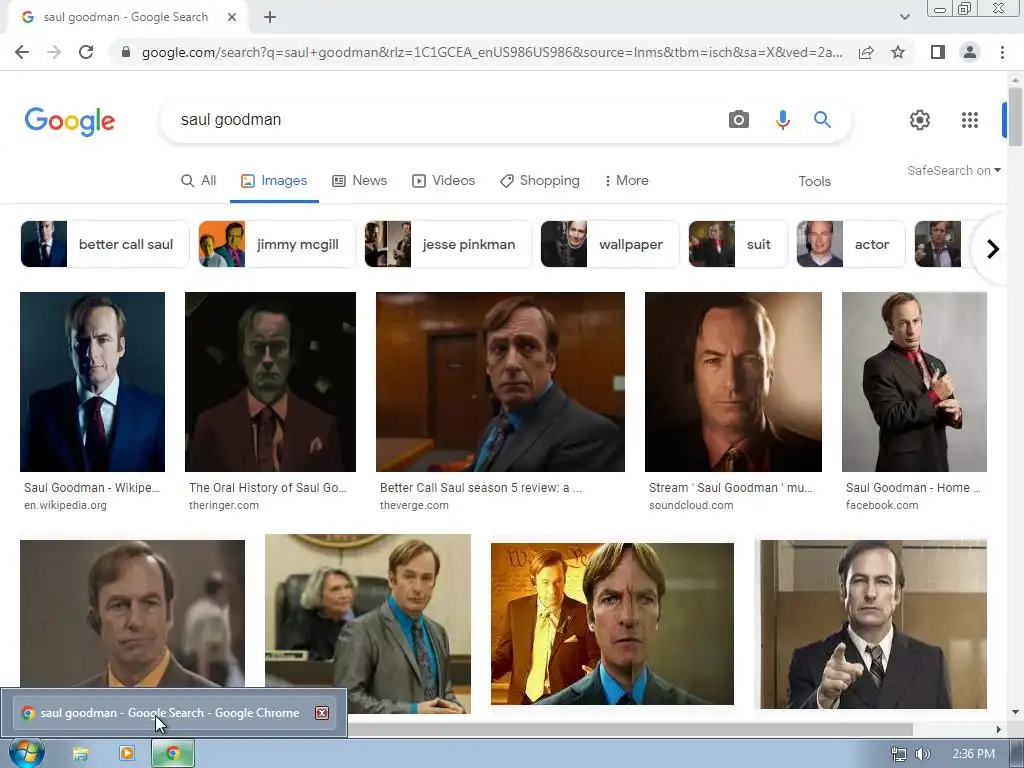The height and width of the screenshot is (768, 1024).
Task: Open Chrome's three-dot menu
Action: coord(1002,52)
